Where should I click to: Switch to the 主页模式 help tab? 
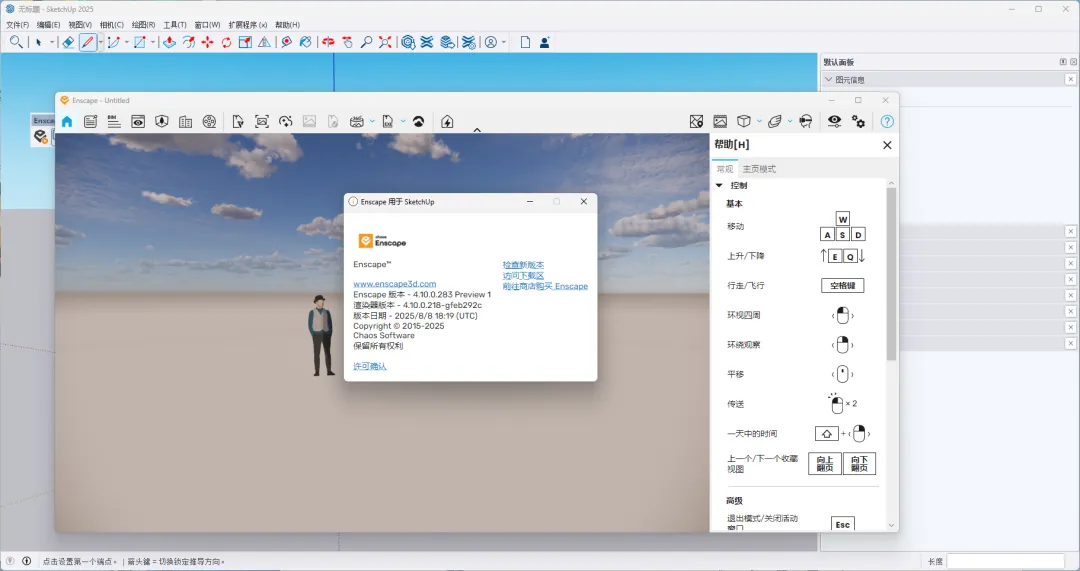[759, 169]
